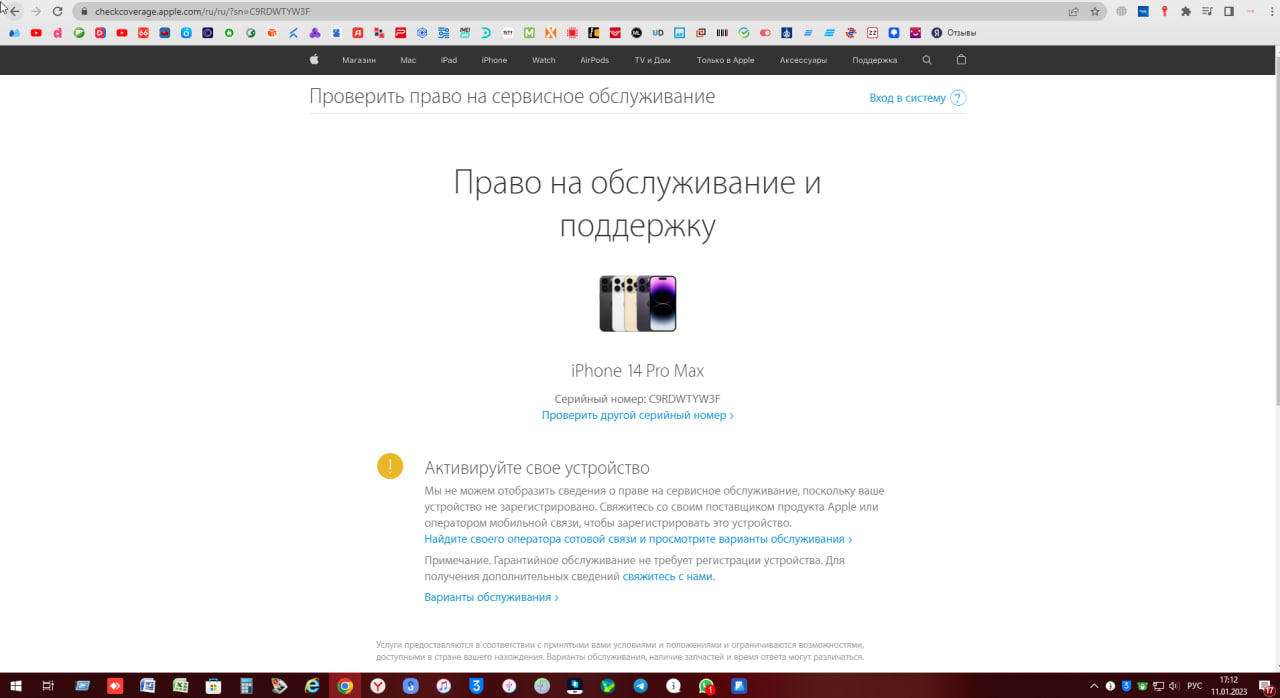Click the iPhone 14 Pro Max image
The width and height of the screenshot is (1280, 698).
pyautogui.click(x=637, y=304)
